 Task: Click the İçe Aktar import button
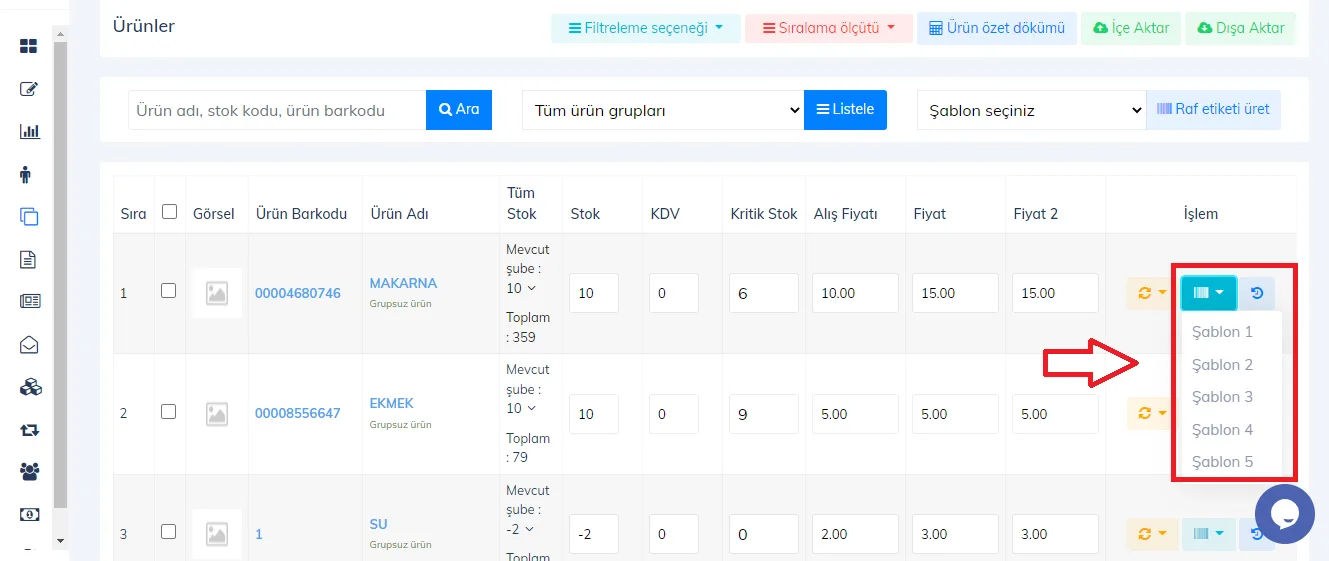tap(1131, 28)
